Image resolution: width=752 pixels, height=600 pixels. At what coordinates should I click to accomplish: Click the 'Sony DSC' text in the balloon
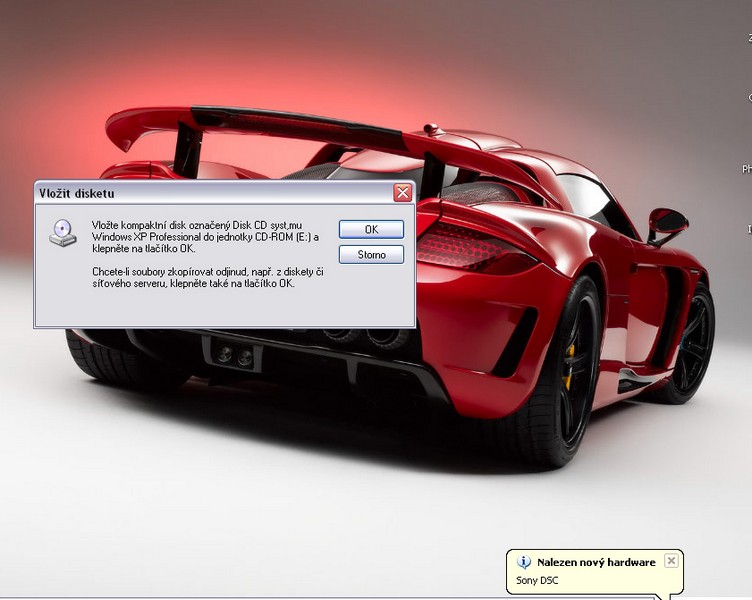point(537,580)
